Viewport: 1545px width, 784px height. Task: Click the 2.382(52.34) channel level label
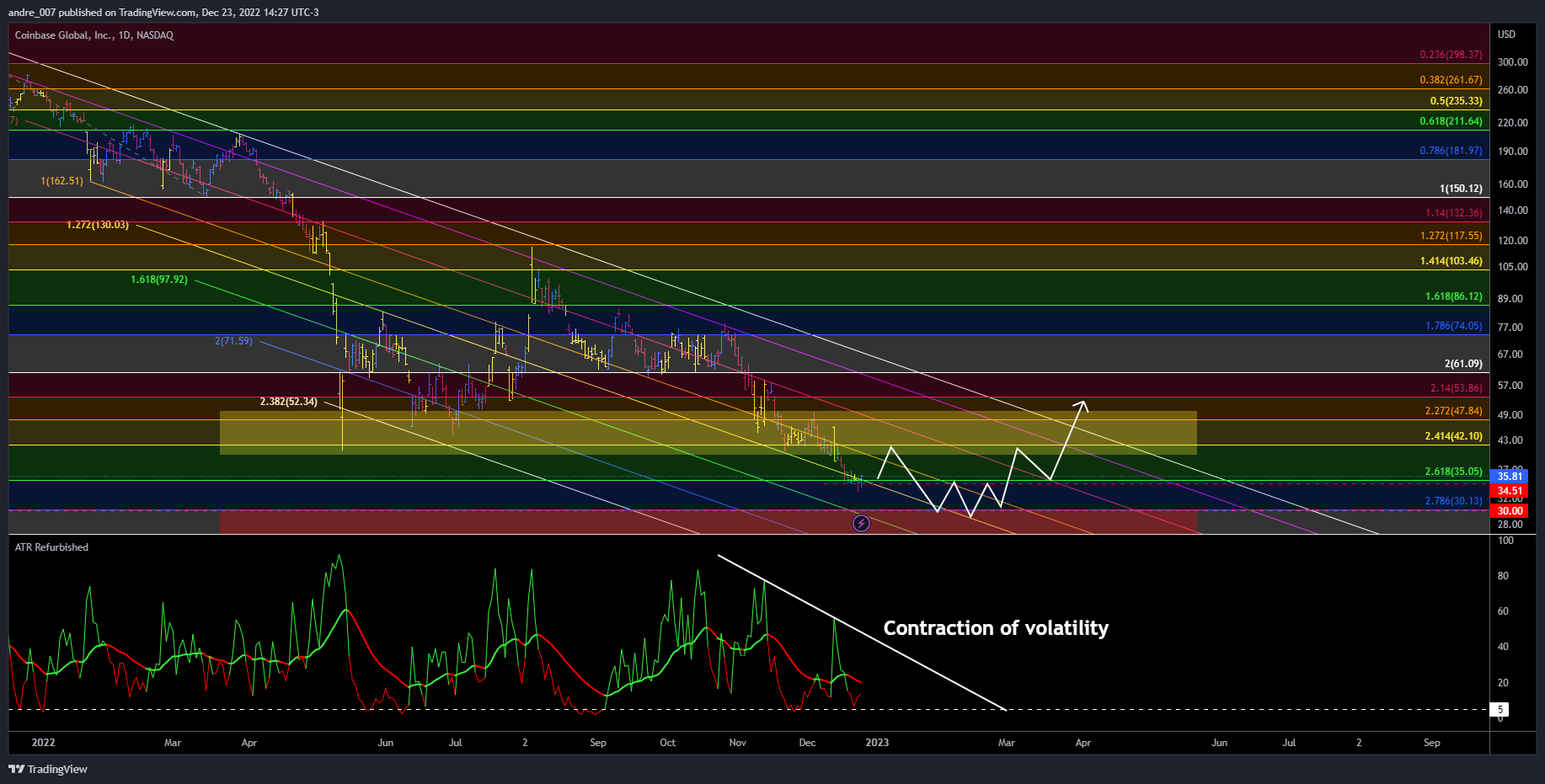point(289,402)
